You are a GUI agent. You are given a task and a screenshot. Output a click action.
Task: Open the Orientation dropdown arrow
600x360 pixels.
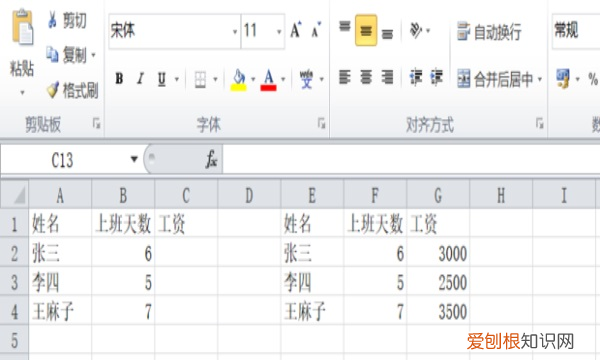point(428,31)
